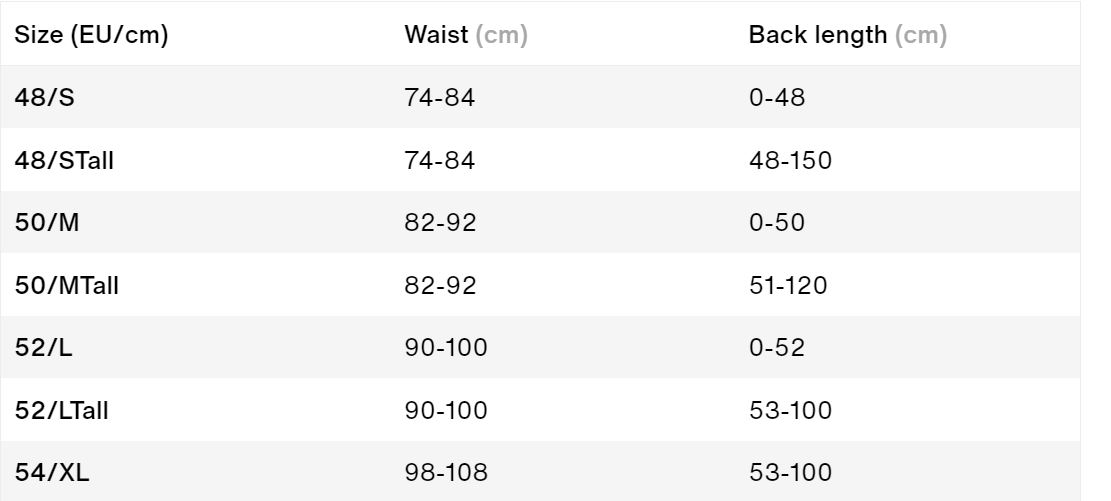
Task: Select the 48-150 back length value
Action: [790, 160]
